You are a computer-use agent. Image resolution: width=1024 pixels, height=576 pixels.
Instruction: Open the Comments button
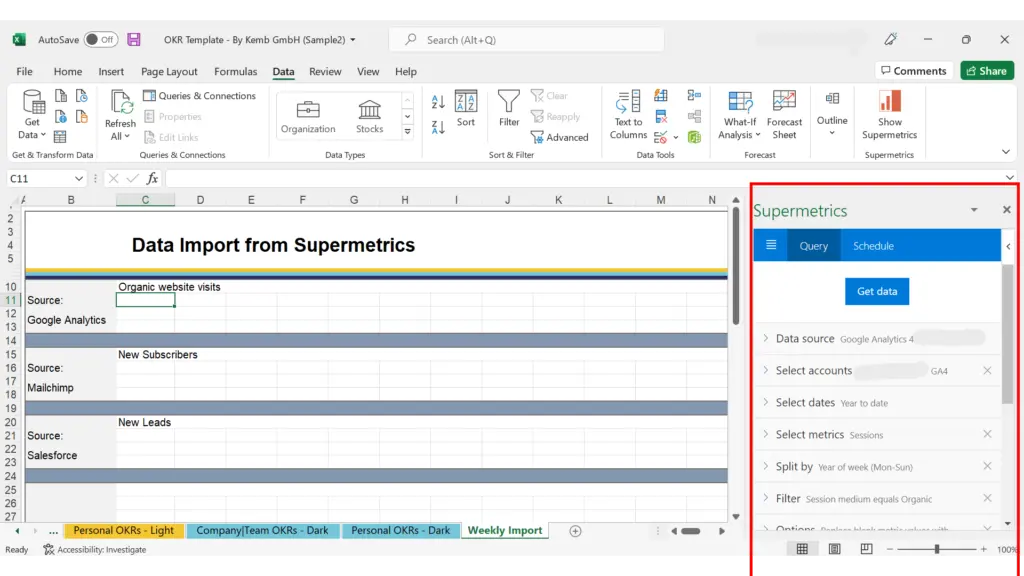913,71
